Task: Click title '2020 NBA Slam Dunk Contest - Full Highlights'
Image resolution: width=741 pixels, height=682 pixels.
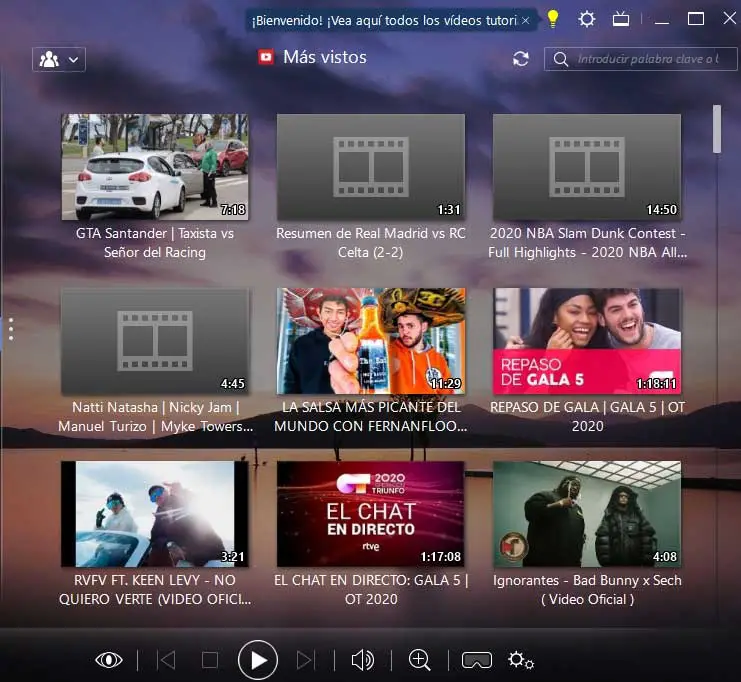Action: coord(587,243)
